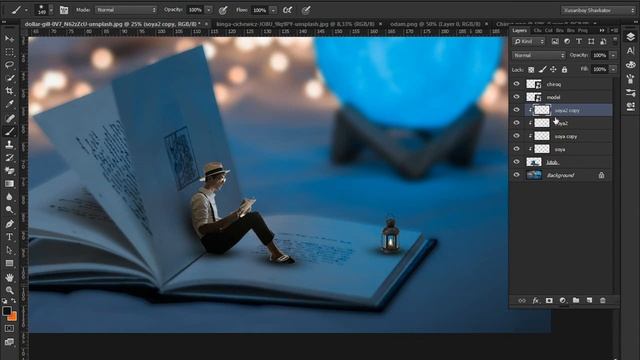
Task: Select the Zoom tool
Action: coord(9,290)
